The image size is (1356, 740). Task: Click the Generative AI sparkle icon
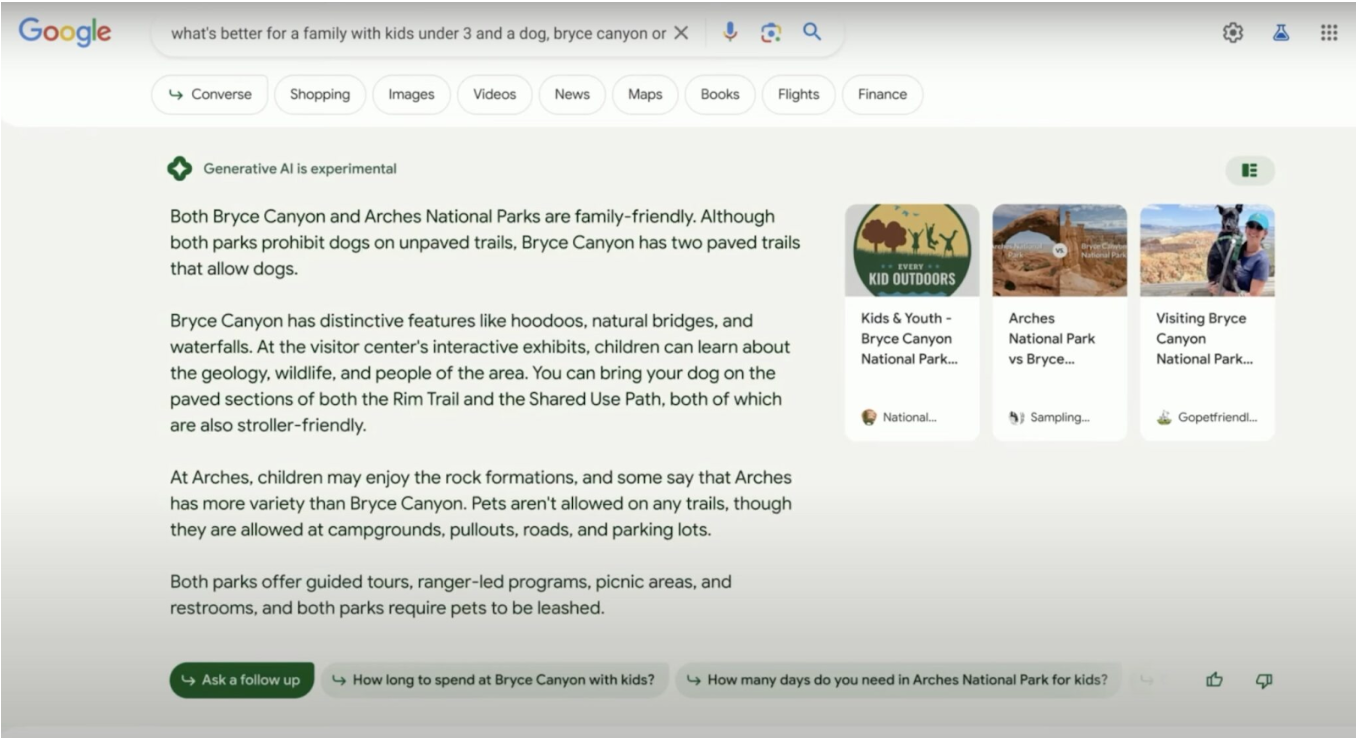pos(179,169)
